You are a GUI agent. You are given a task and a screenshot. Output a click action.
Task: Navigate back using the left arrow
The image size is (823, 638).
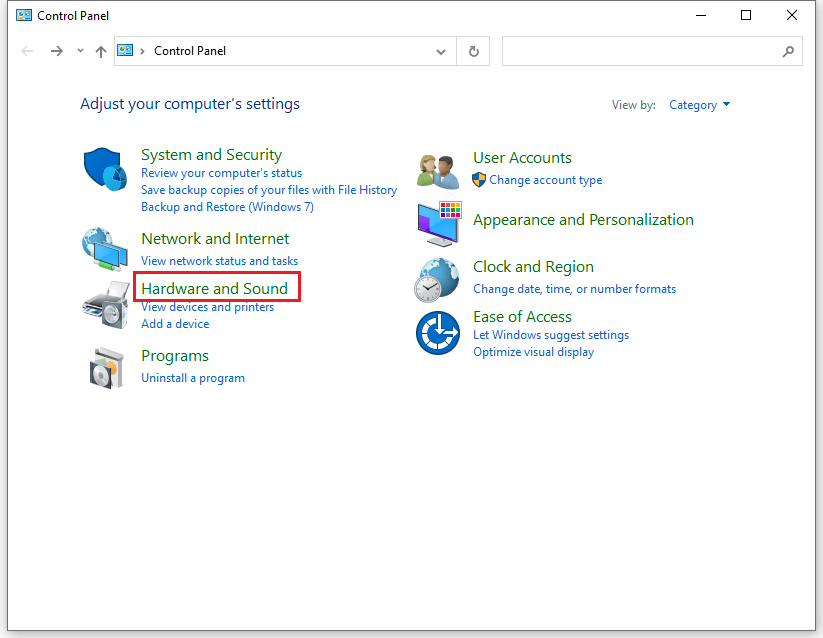(27, 50)
